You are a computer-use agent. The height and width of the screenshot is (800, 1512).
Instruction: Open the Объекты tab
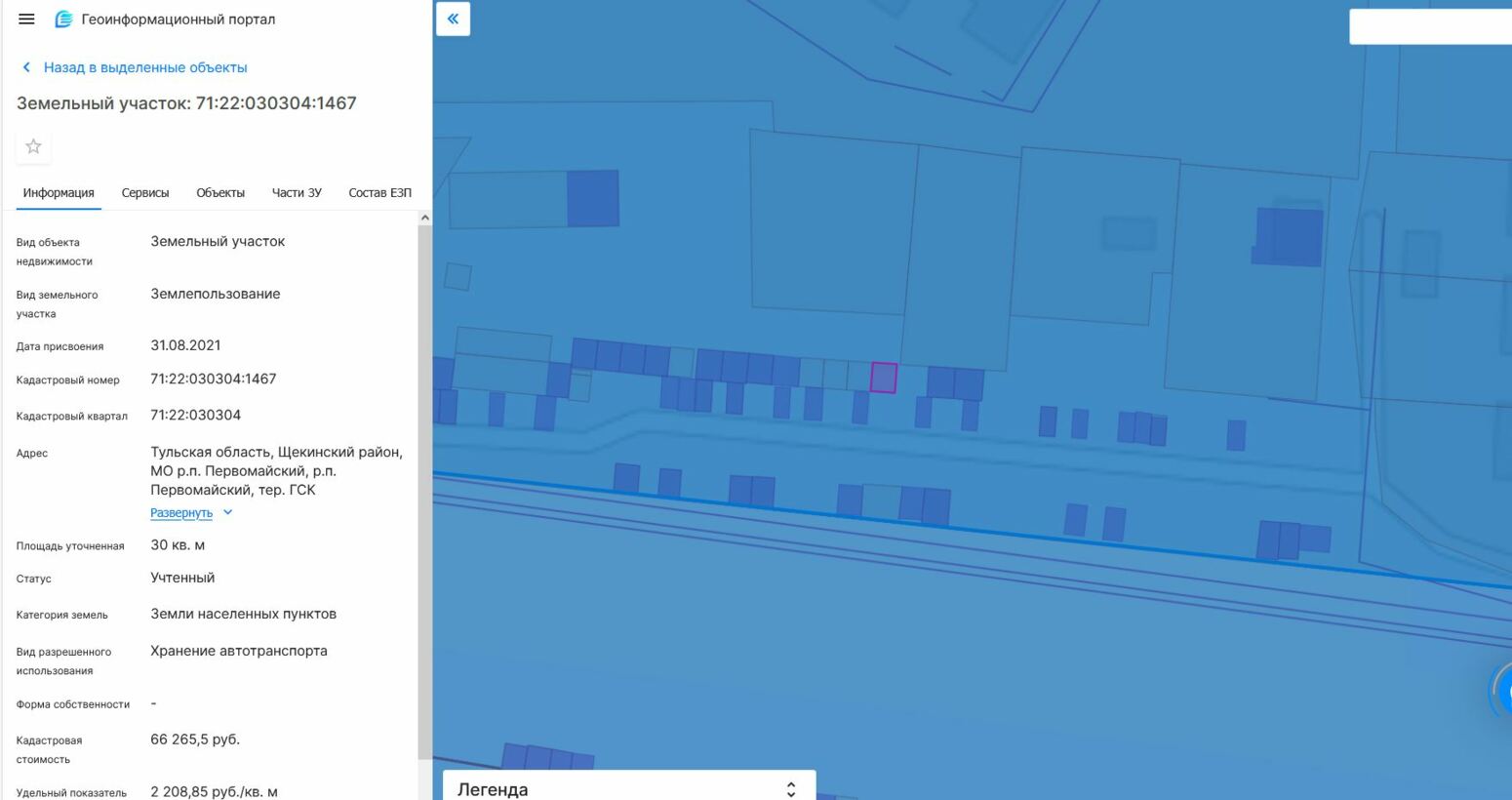(220, 193)
